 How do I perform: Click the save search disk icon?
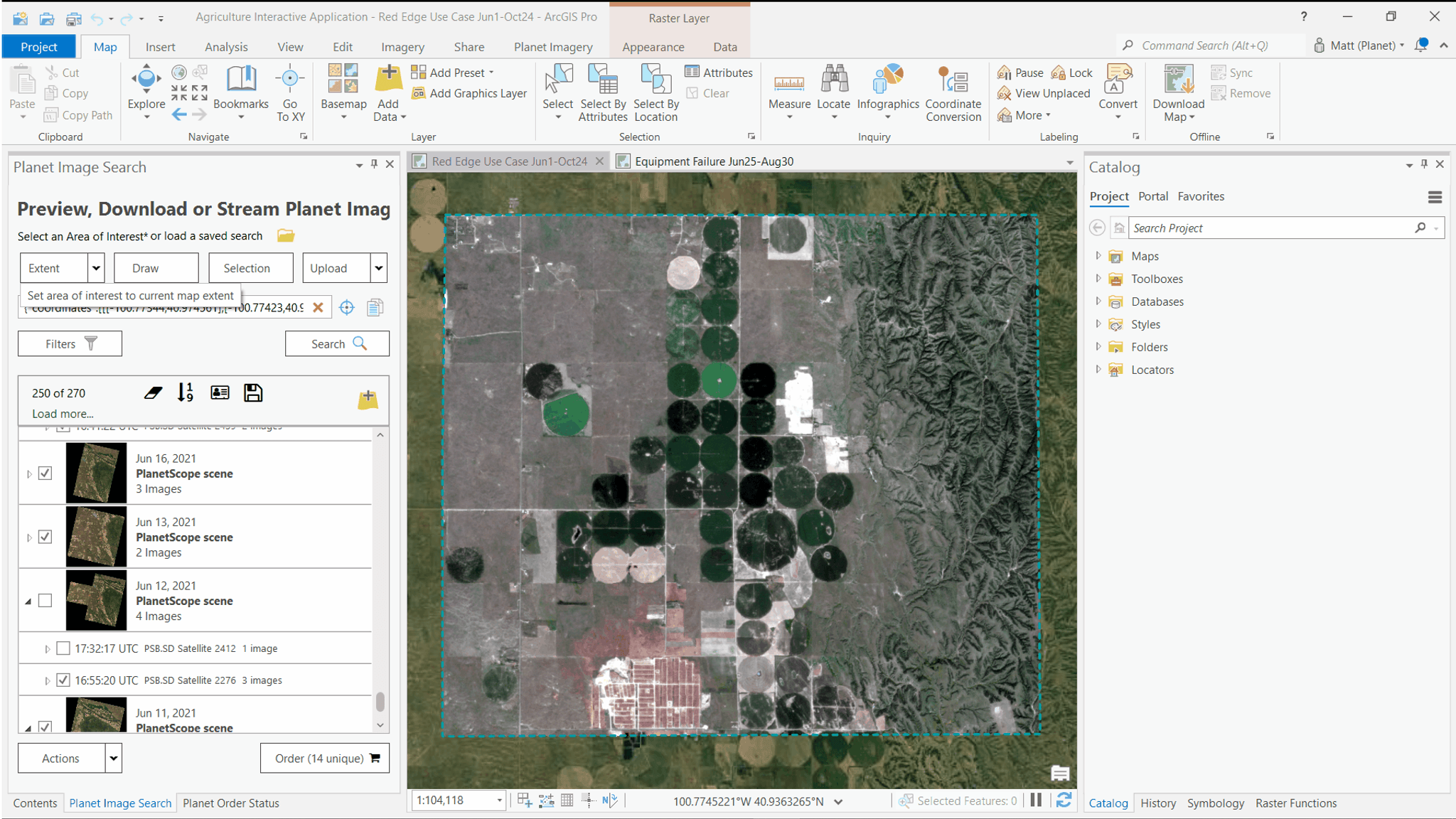[253, 392]
